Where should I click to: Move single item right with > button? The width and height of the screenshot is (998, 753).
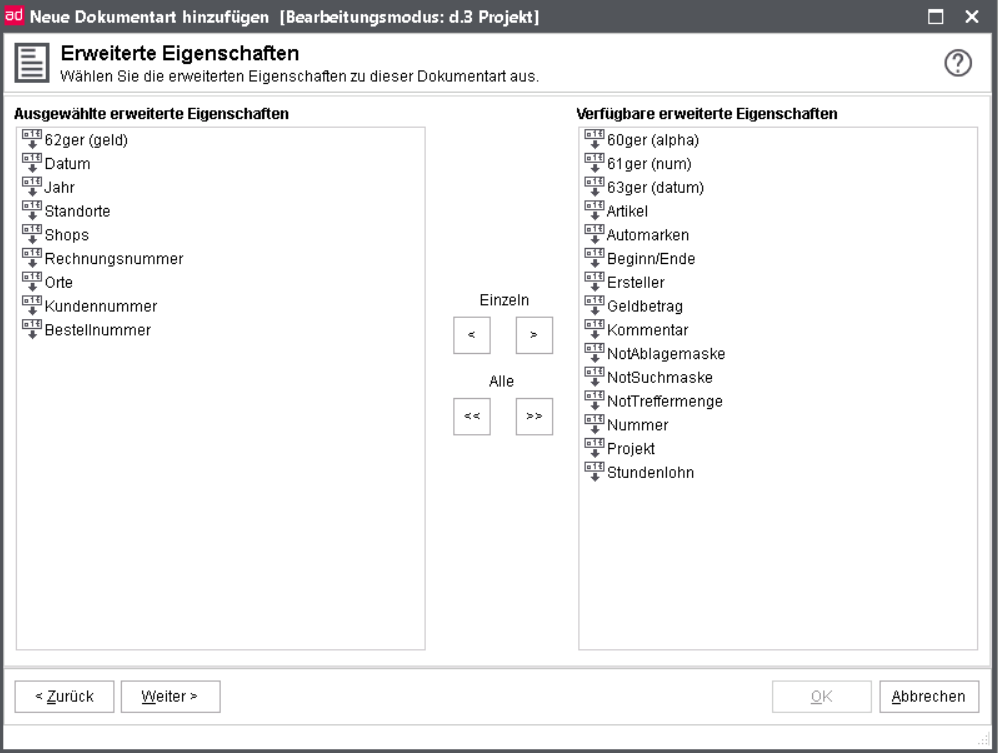[x=534, y=335]
